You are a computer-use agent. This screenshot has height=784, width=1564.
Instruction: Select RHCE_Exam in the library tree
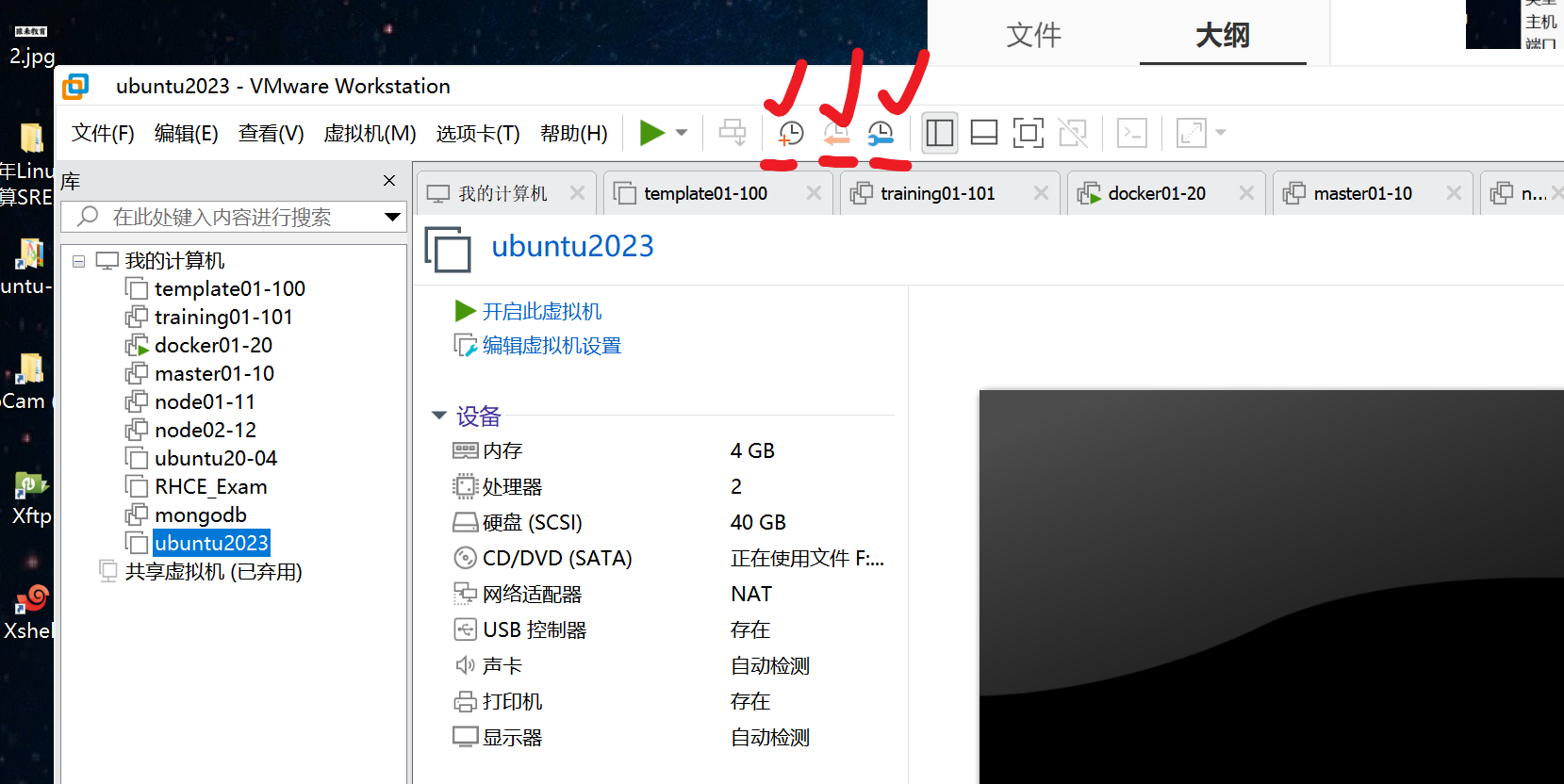point(211,487)
